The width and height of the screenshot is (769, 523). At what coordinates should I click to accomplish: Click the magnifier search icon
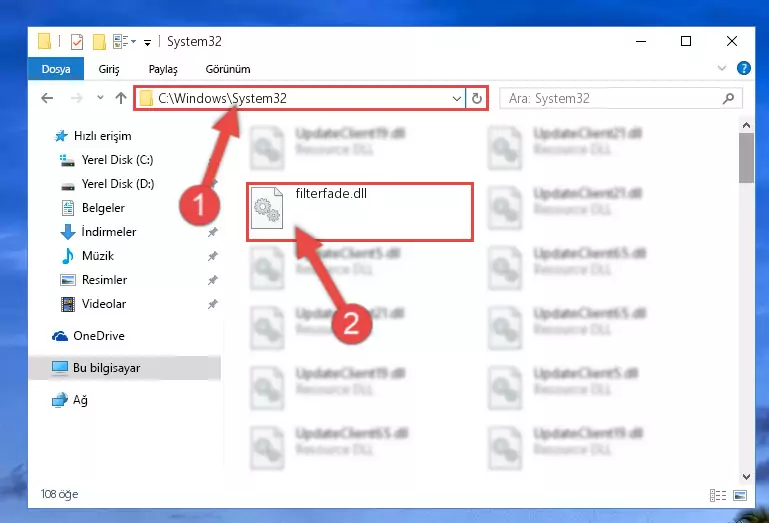pyautogui.click(x=728, y=99)
